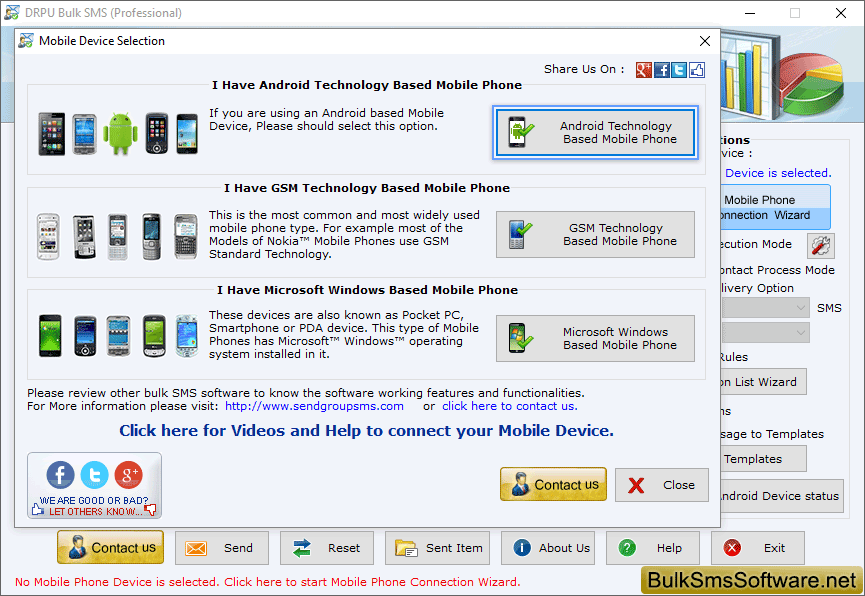The width and height of the screenshot is (865, 596).
Task: Share on Facebook icon at top
Action: point(661,70)
